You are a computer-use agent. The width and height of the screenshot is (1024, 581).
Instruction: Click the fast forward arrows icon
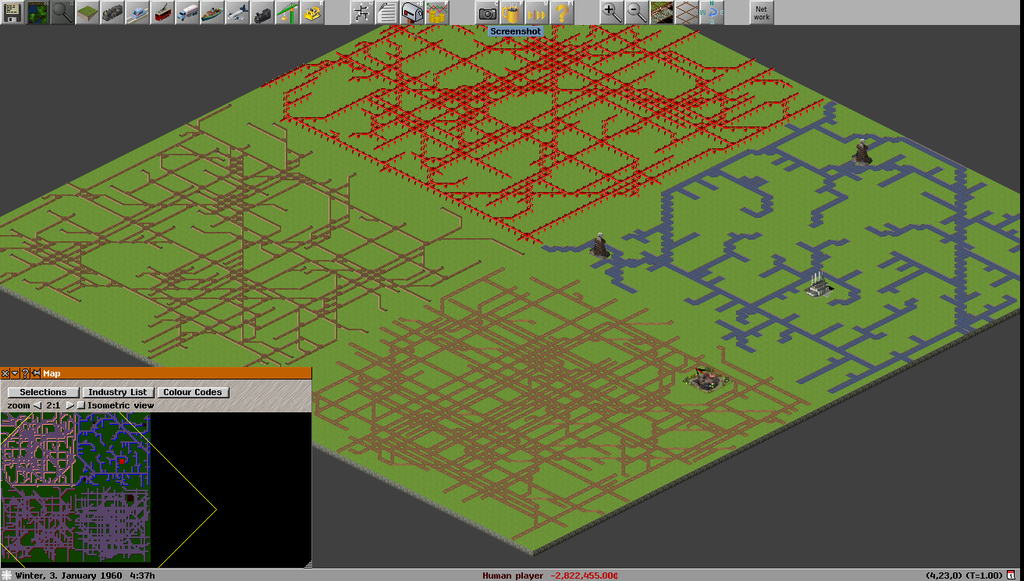537,12
